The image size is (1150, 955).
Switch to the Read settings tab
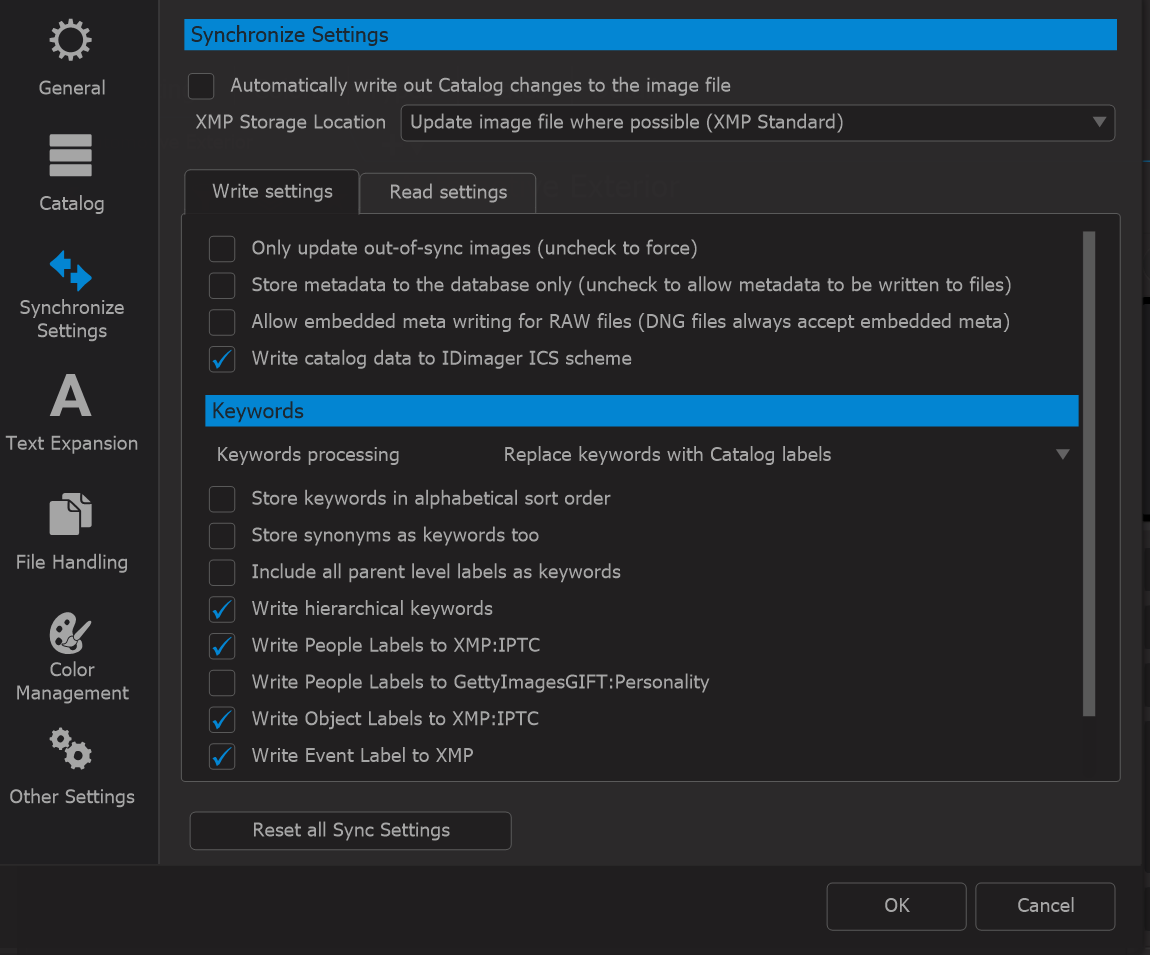click(x=448, y=193)
